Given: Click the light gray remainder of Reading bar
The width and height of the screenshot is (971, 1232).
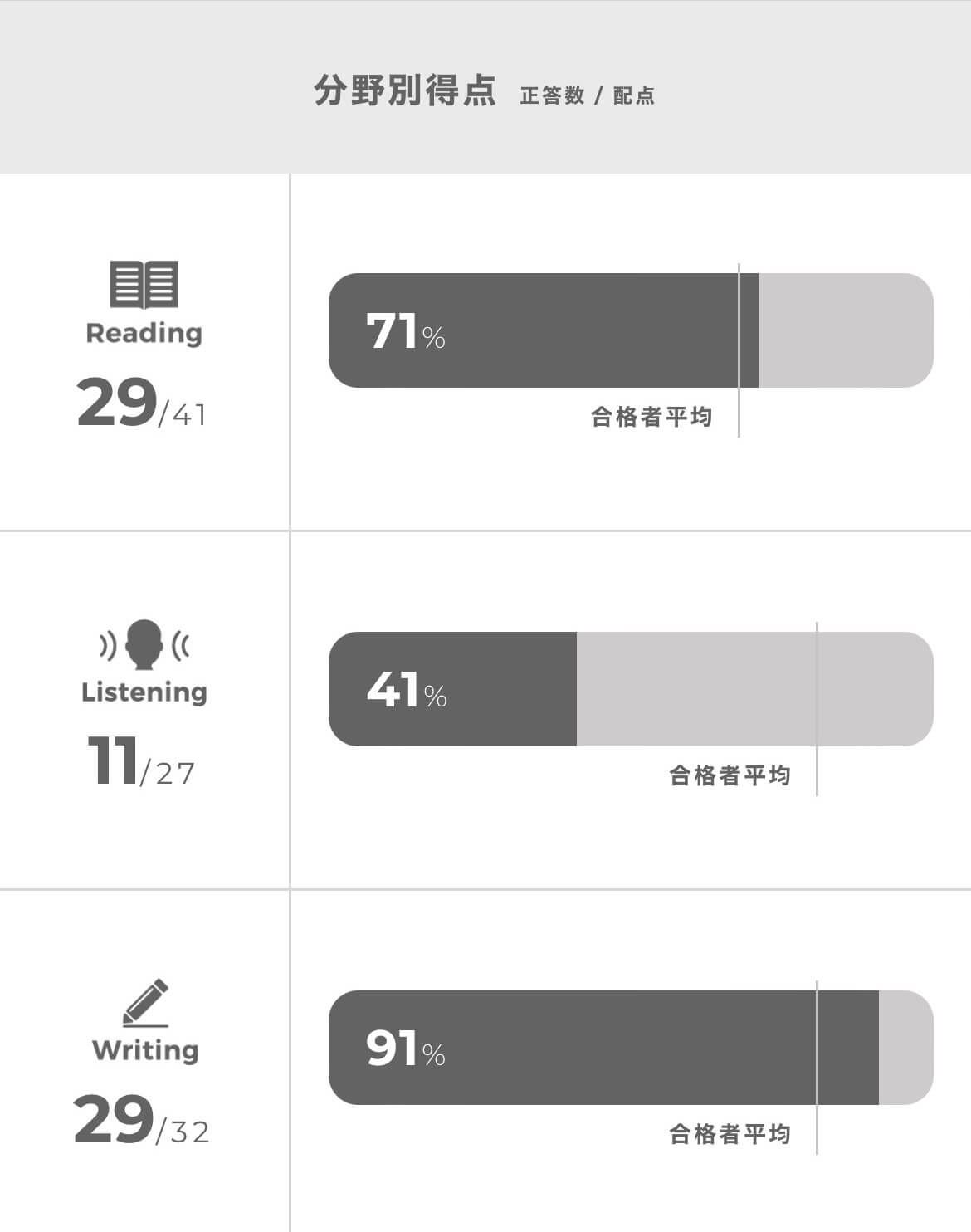Looking at the screenshot, I should 846,330.
